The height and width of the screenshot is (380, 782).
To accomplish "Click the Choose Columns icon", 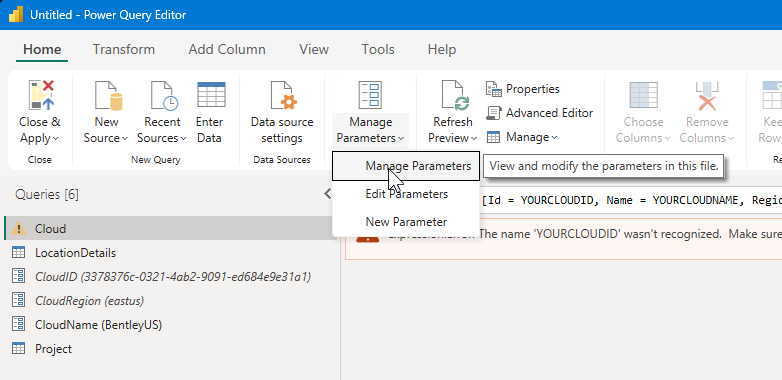I will coord(643,95).
